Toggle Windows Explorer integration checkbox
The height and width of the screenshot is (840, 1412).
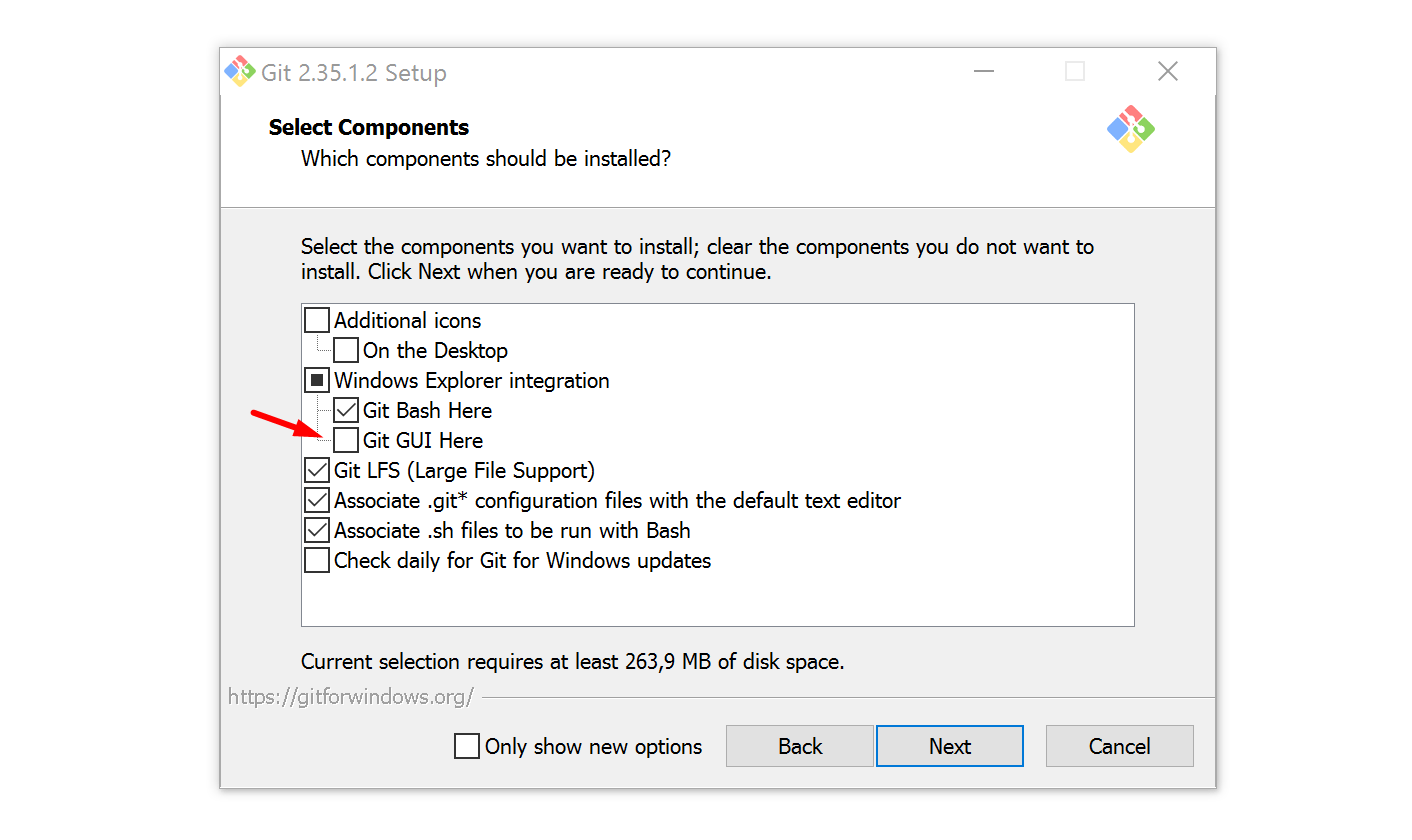coord(317,381)
